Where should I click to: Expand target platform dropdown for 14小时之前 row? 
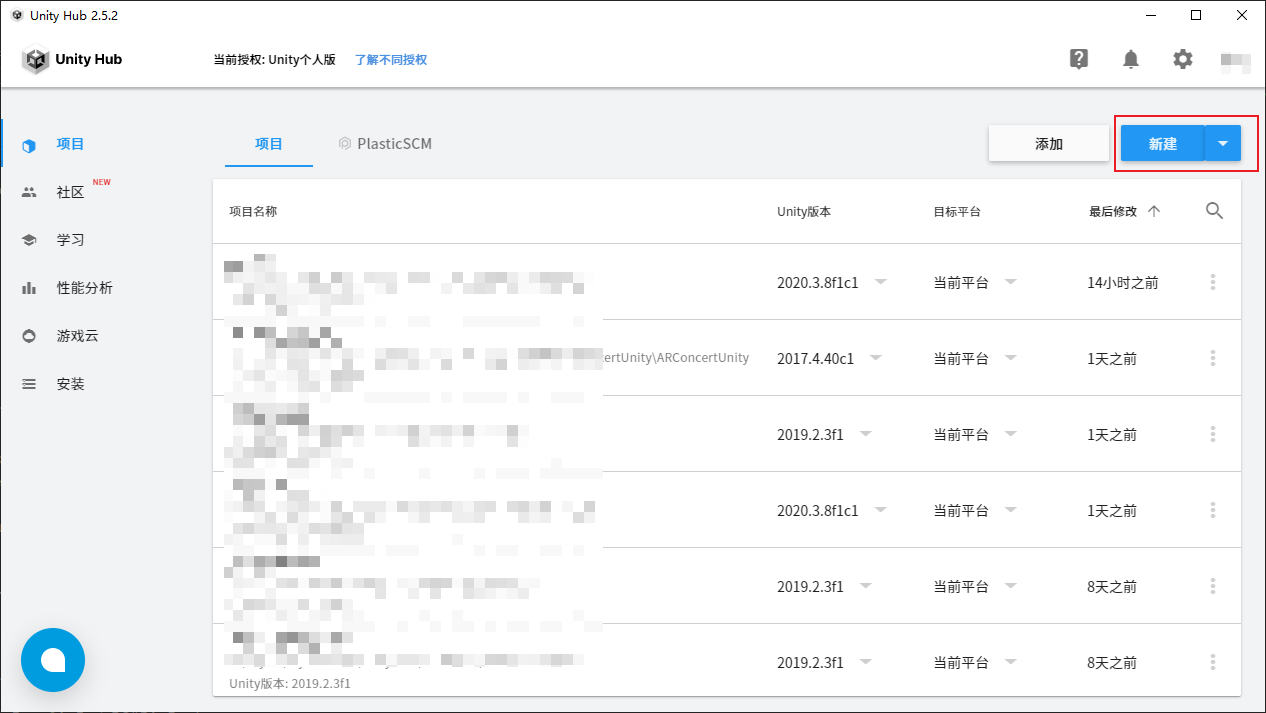click(x=1010, y=282)
